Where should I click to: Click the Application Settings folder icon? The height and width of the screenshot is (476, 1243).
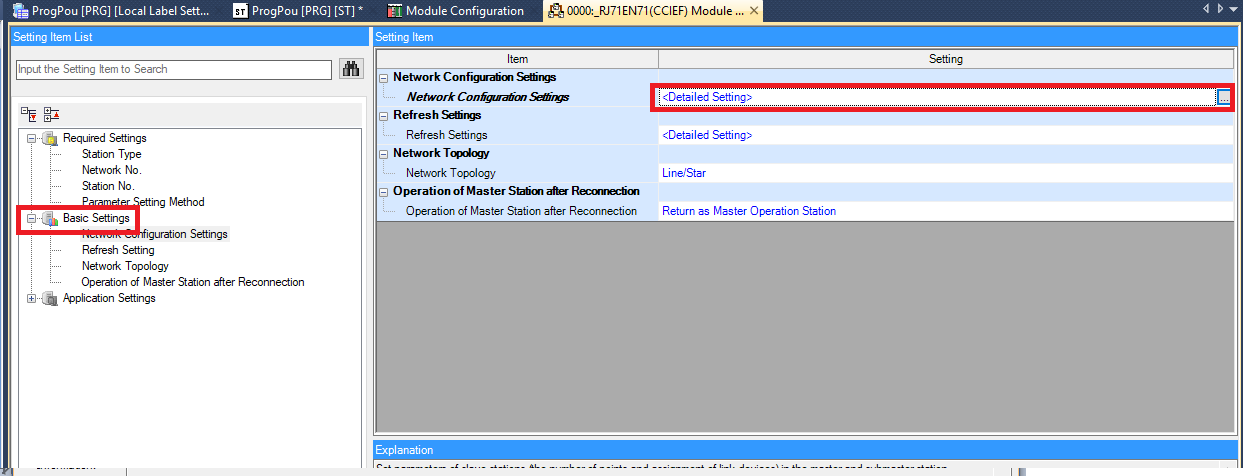click(50, 298)
